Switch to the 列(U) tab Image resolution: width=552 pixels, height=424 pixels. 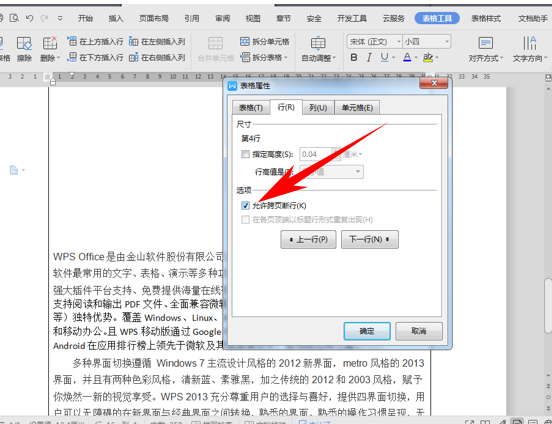318,108
